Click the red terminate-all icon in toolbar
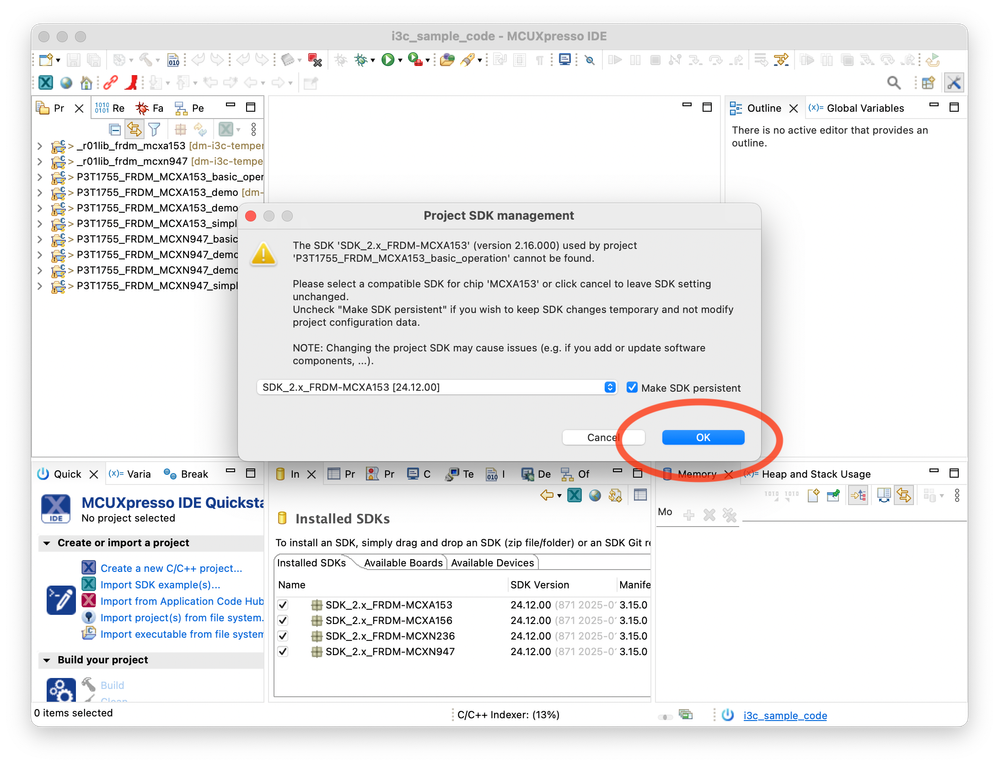 pyautogui.click(x=315, y=60)
